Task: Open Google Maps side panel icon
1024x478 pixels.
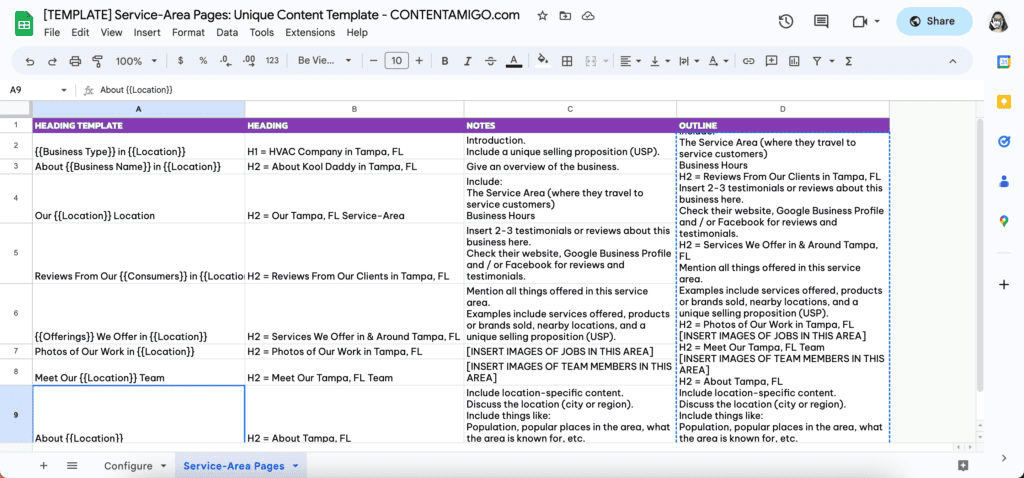Action: pyautogui.click(x=1004, y=221)
